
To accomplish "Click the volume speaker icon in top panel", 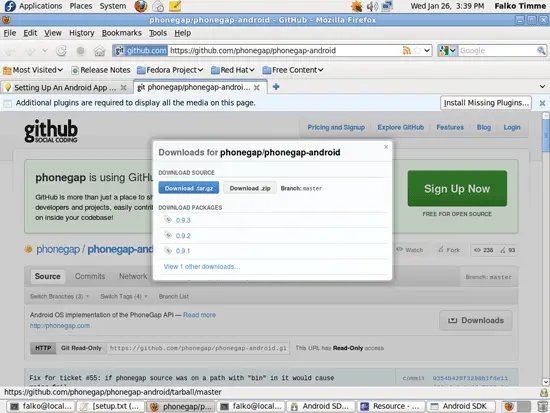I will point(372,6).
